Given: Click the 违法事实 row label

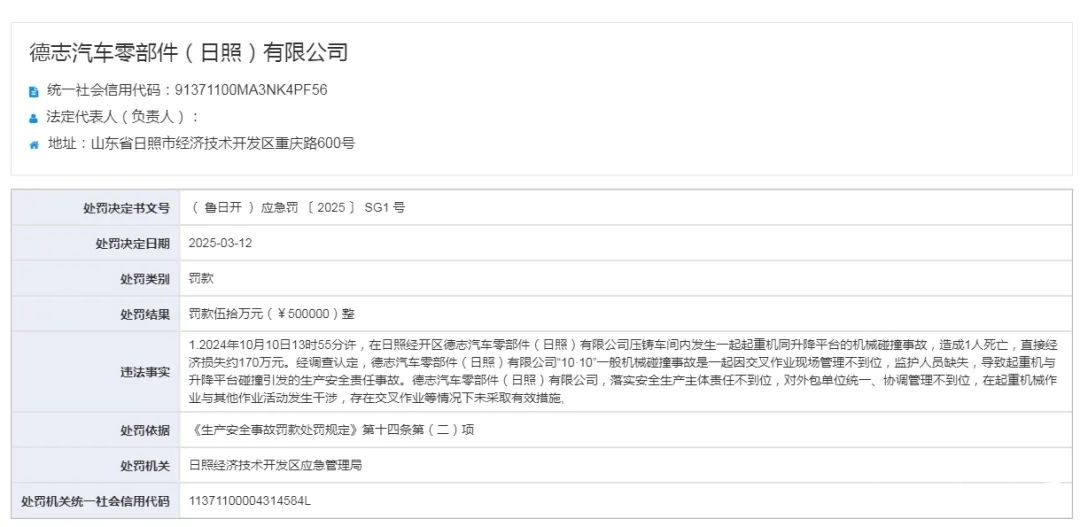Looking at the screenshot, I should click(x=145, y=372).
